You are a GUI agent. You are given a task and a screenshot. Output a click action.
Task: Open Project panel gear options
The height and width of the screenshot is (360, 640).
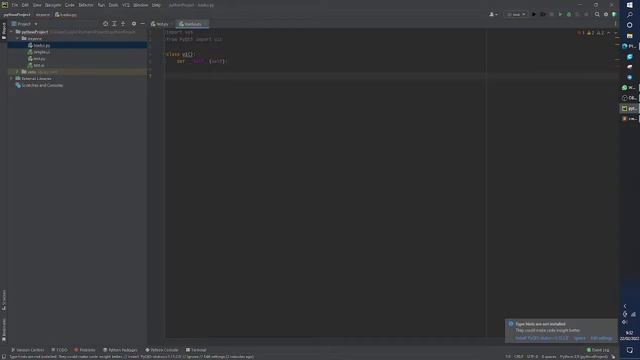pyautogui.click(x=134, y=24)
